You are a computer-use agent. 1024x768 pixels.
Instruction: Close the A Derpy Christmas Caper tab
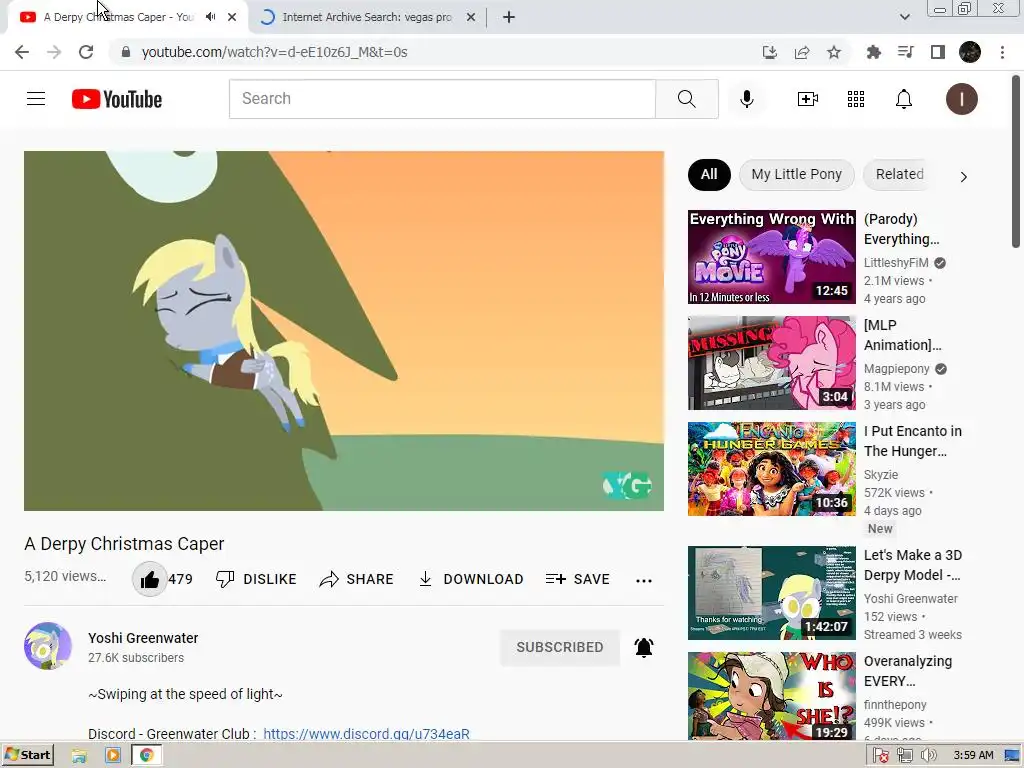pyautogui.click(x=232, y=18)
